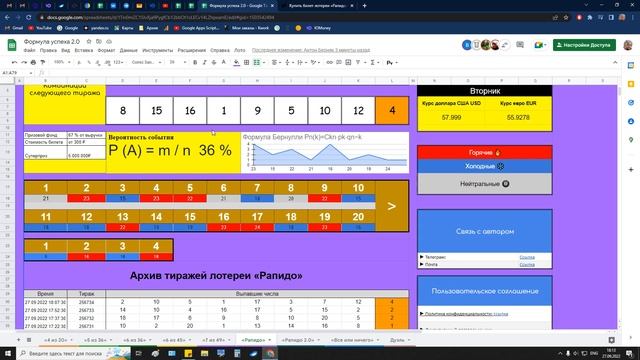Show the all-sheets list icon
This screenshot has height=360, width=640.
pos(29,340)
